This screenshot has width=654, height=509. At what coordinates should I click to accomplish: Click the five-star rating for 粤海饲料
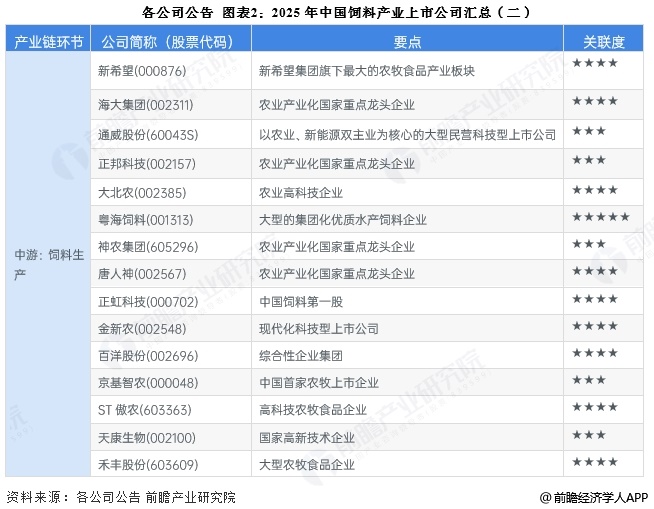(601, 217)
